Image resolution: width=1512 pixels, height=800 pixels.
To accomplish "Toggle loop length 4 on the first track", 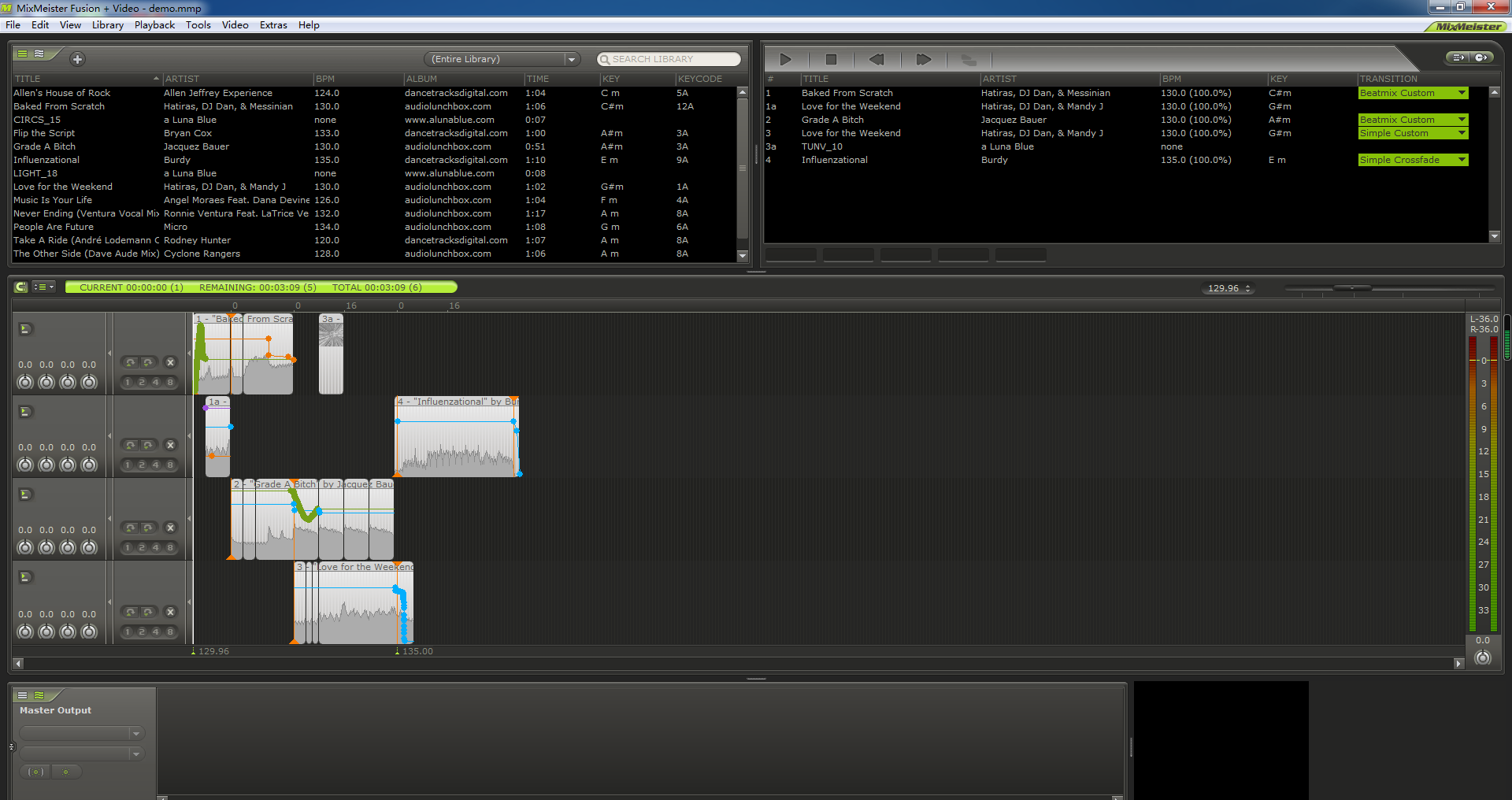I will pyautogui.click(x=156, y=383).
